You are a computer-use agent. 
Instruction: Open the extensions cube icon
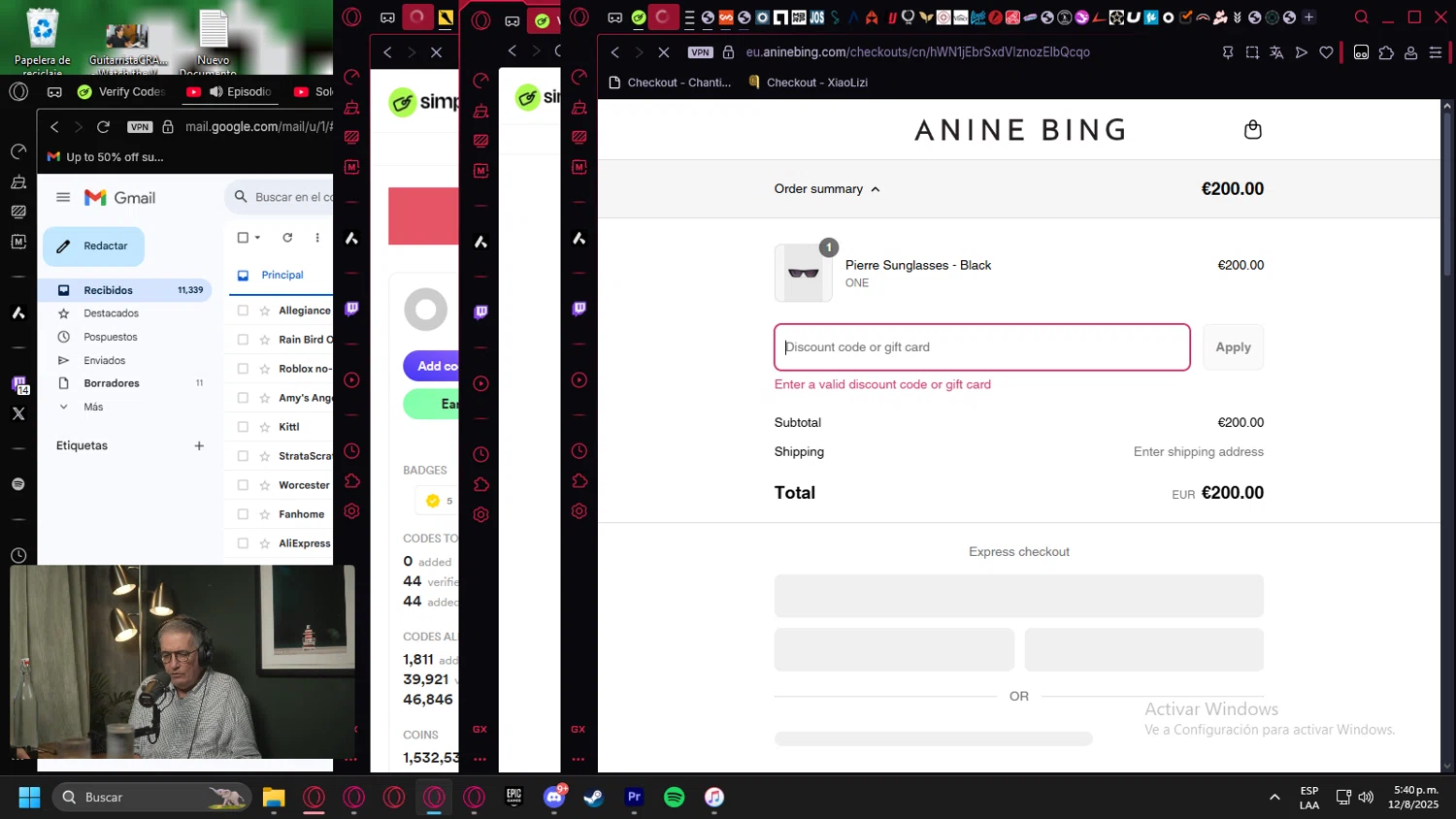[1386, 52]
